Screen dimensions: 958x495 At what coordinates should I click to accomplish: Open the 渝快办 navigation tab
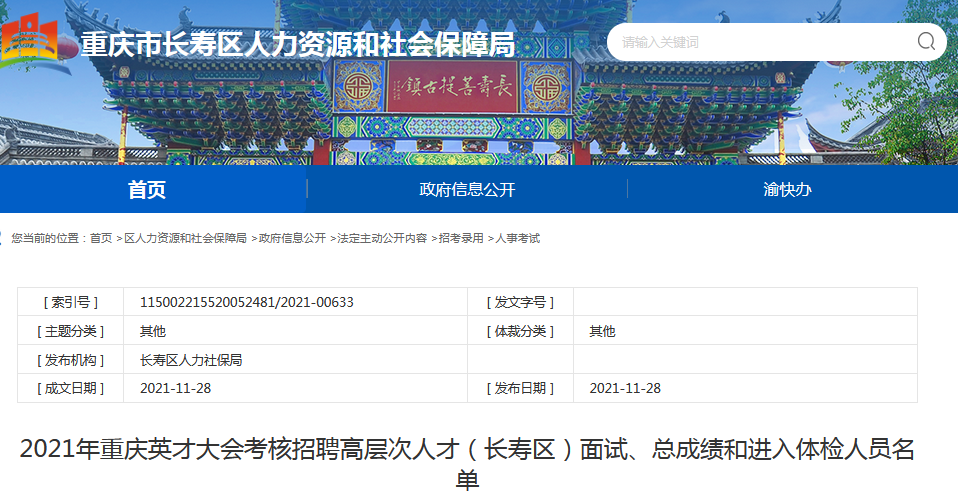787,190
